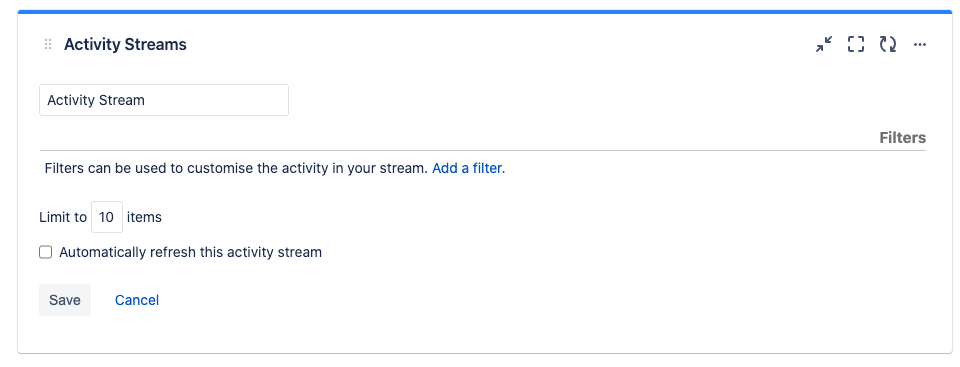
Task: Click the divider line under Filters
Action: tap(483, 150)
